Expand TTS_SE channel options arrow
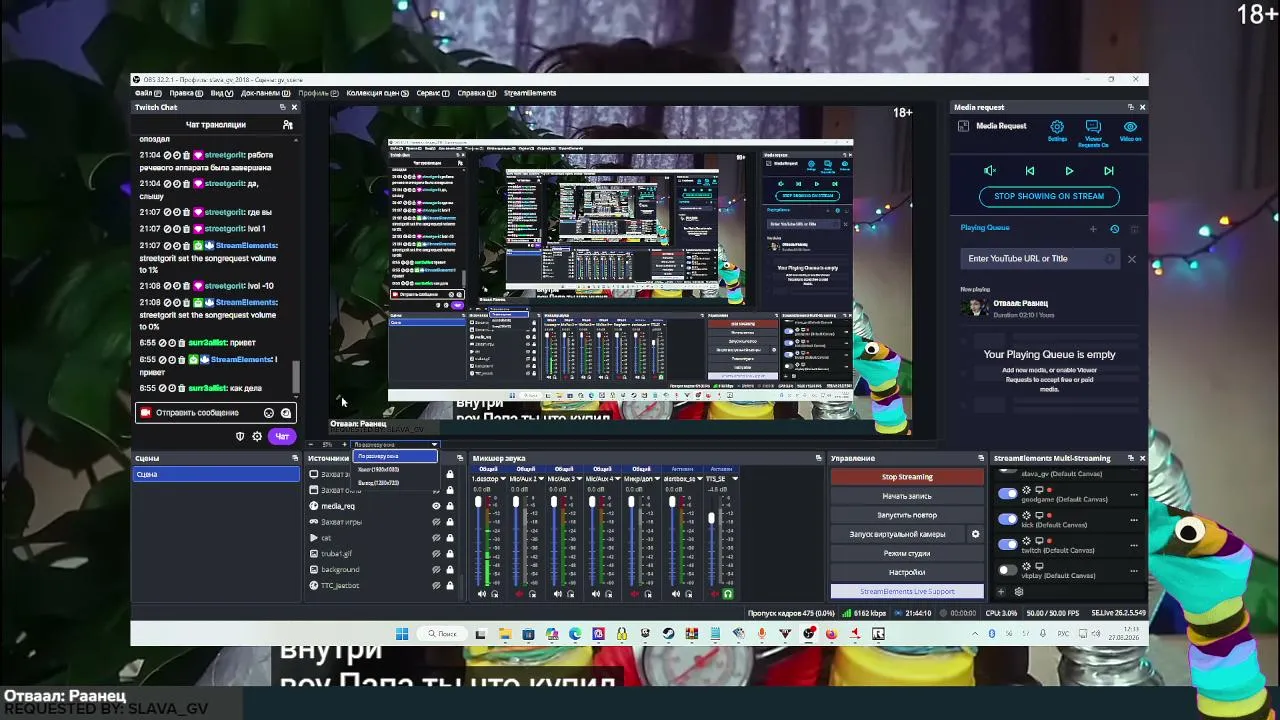Image resolution: width=1280 pixels, height=720 pixels. [x=735, y=479]
